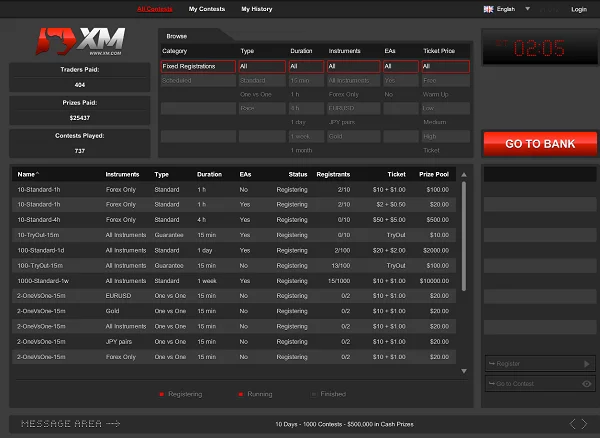600x438 pixels.
Task: Select 2-OneVsOne-15m JPY pairs contest
Action: tap(234, 342)
